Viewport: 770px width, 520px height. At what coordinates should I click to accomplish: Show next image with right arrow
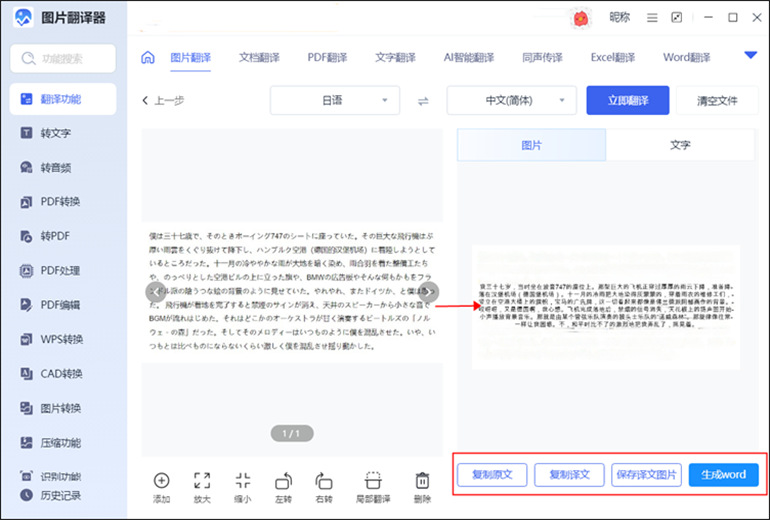tap(429, 292)
